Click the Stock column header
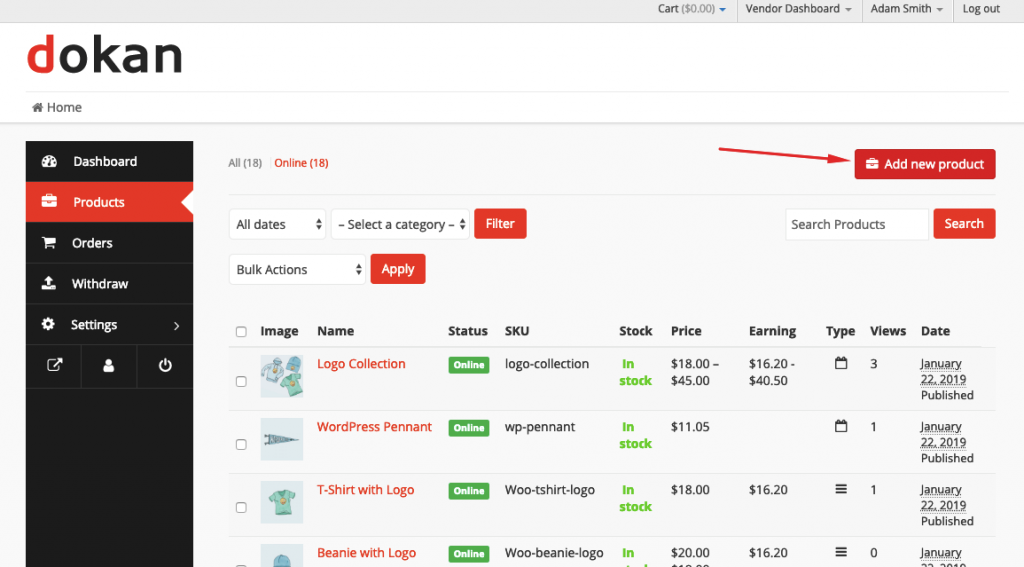 (635, 331)
